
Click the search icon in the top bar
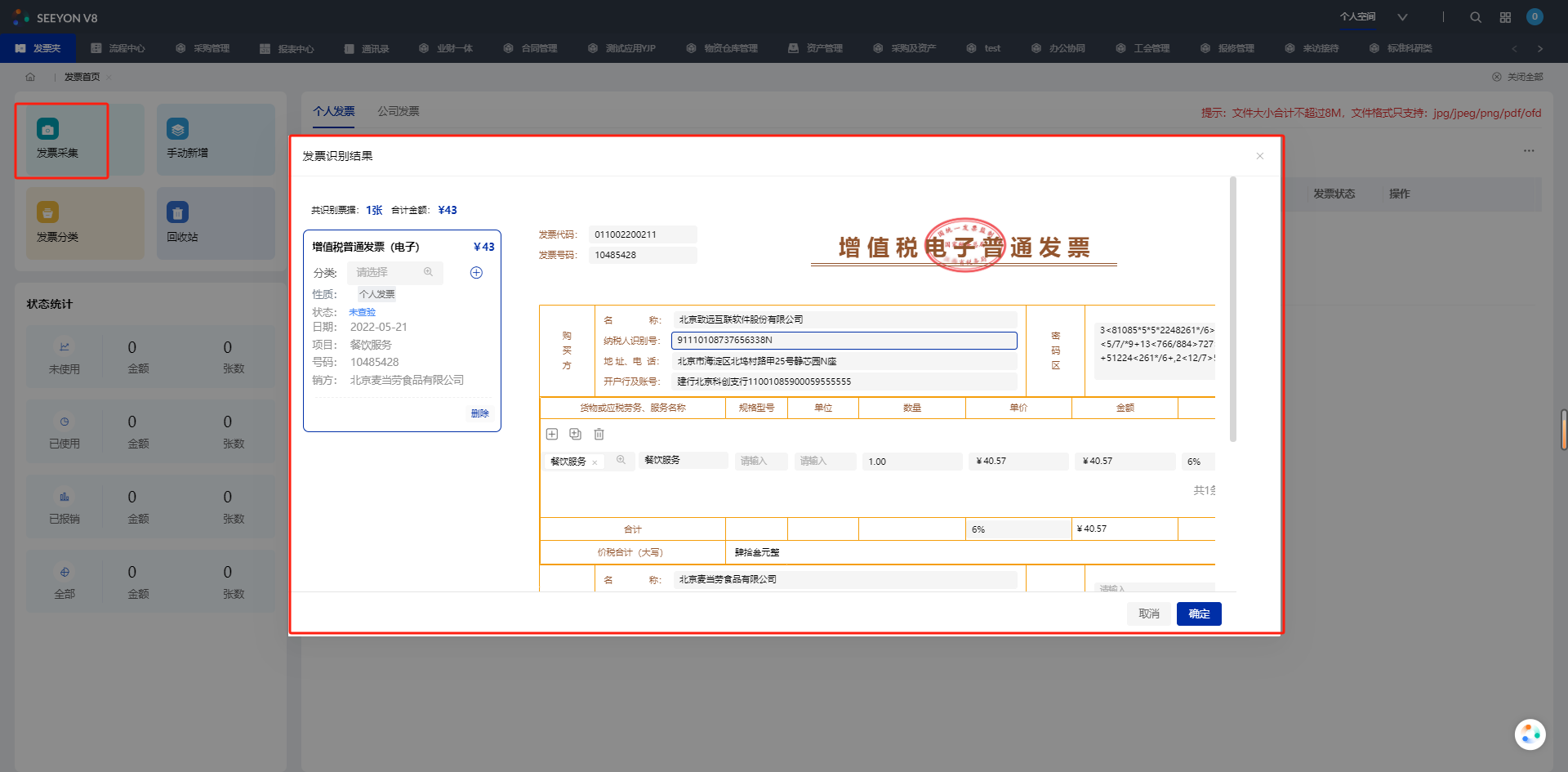click(1475, 17)
